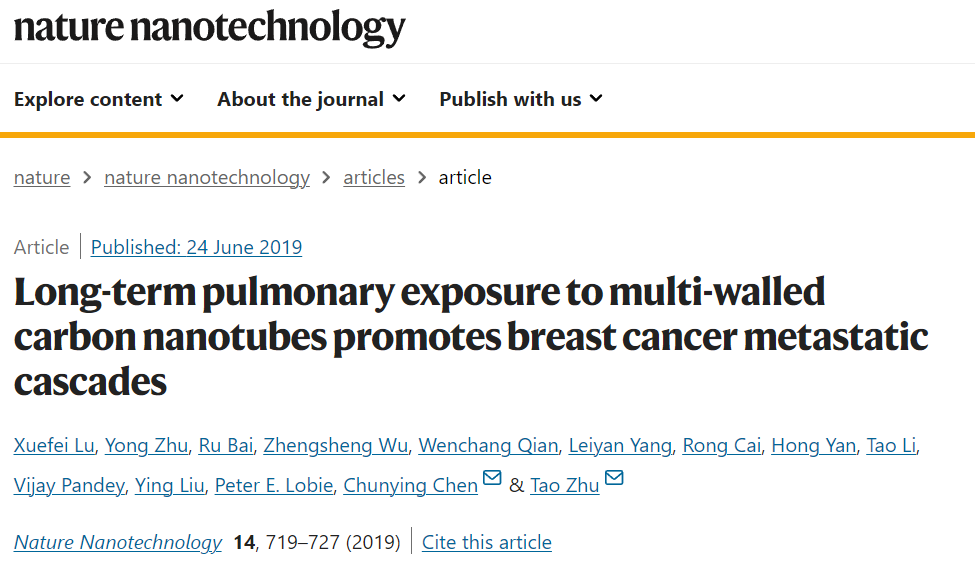Open author Peter E. Lobie's details
The height and width of the screenshot is (574, 975).
274,486
